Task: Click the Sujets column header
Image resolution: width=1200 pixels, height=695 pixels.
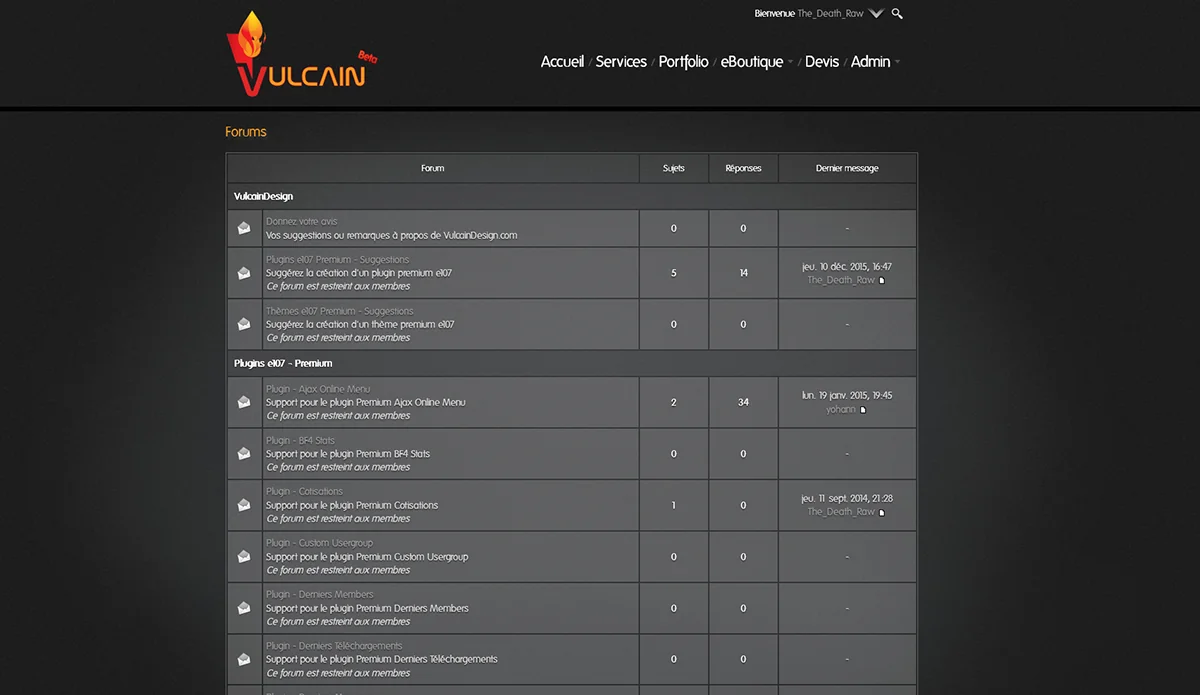Action: click(x=674, y=168)
